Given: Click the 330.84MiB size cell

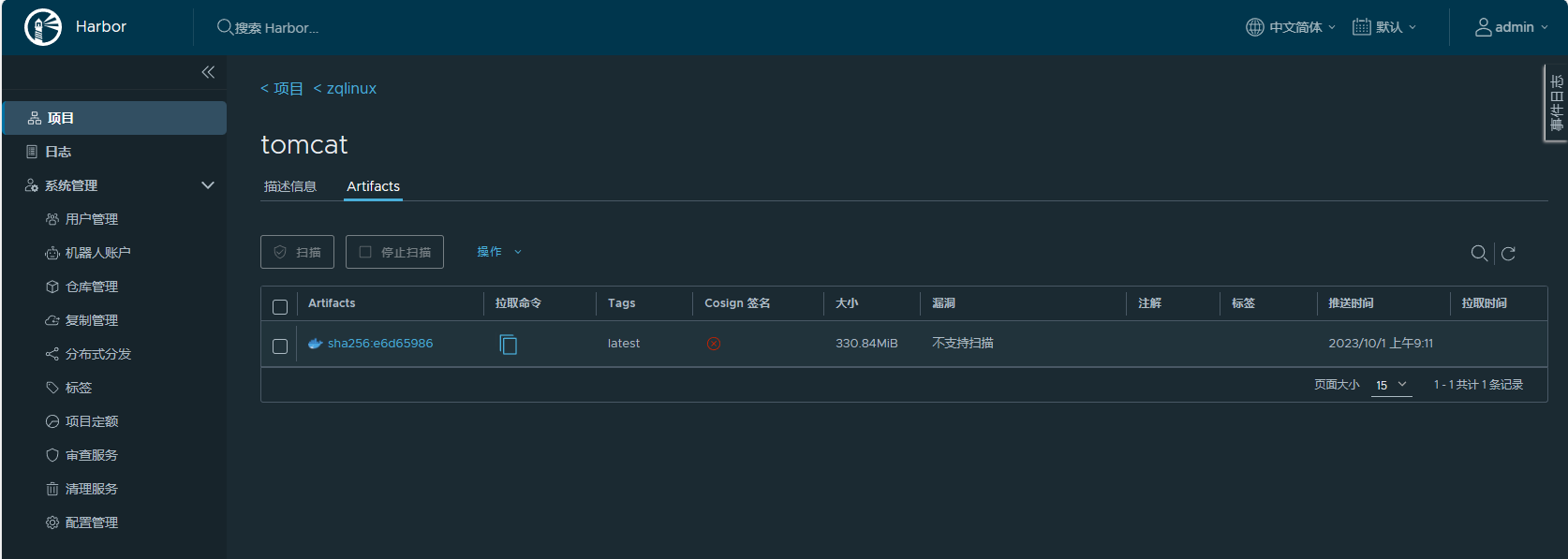Looking at the screenshot, I should pyautogui.click(x=866, y=344).
